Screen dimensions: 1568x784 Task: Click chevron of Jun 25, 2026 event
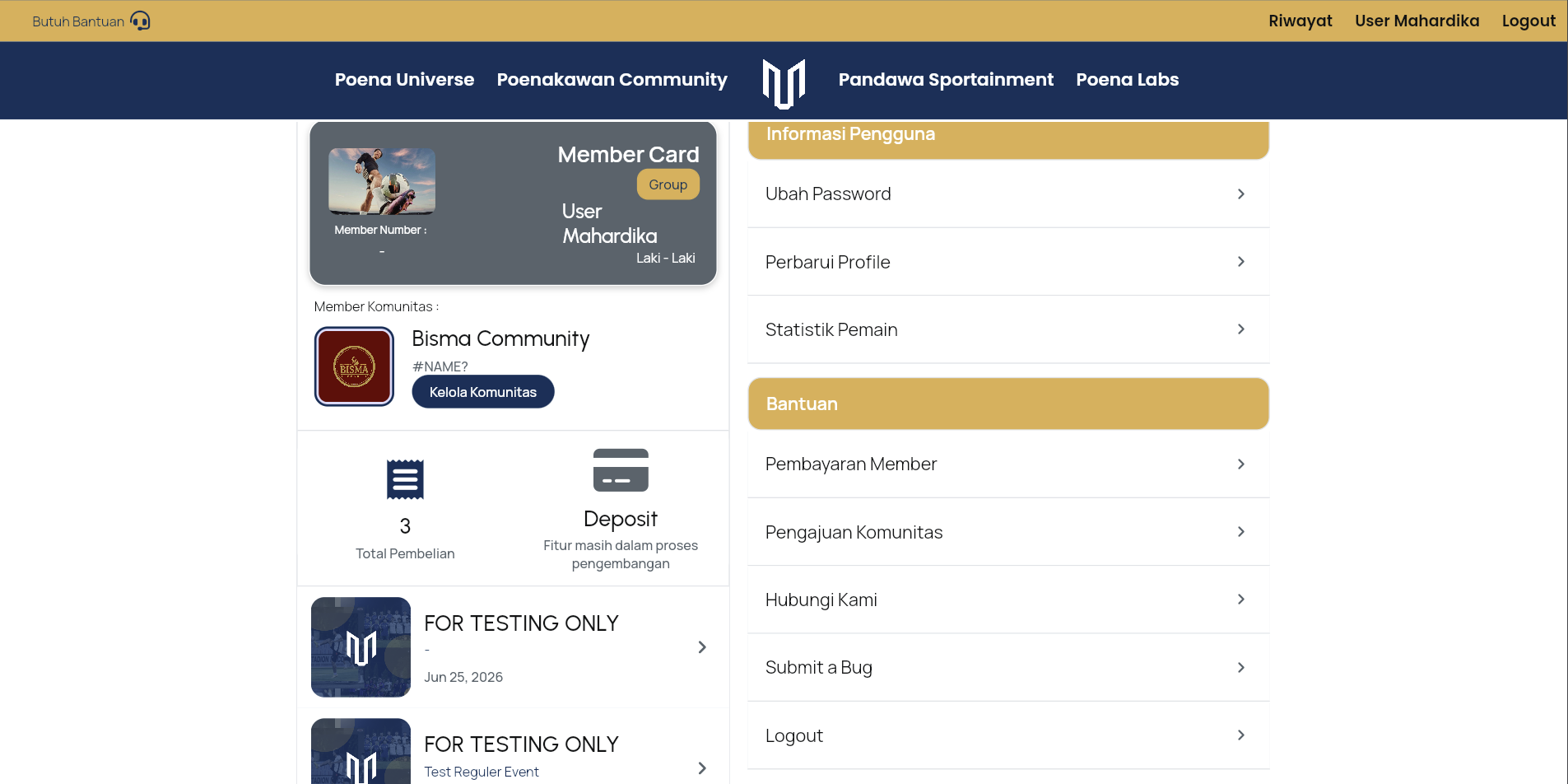point(702,647)
